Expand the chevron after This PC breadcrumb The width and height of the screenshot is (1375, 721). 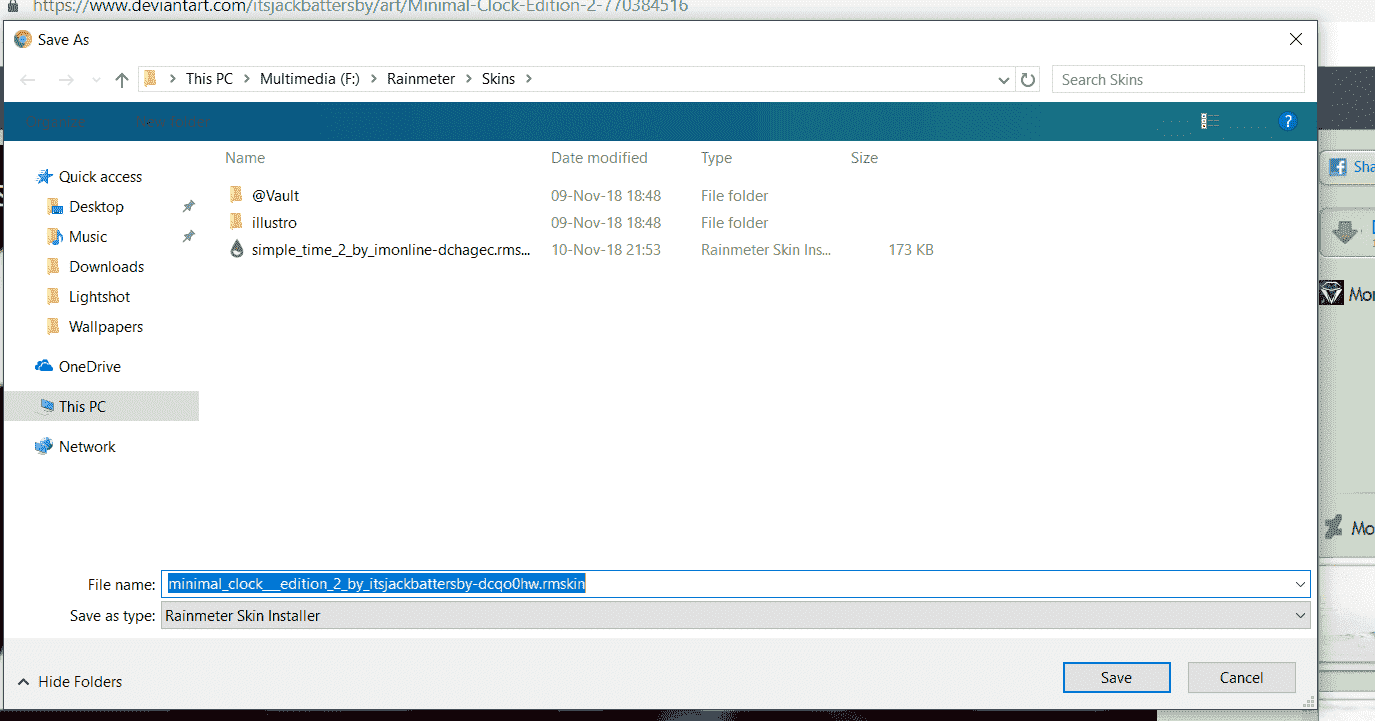pos(246,79)
